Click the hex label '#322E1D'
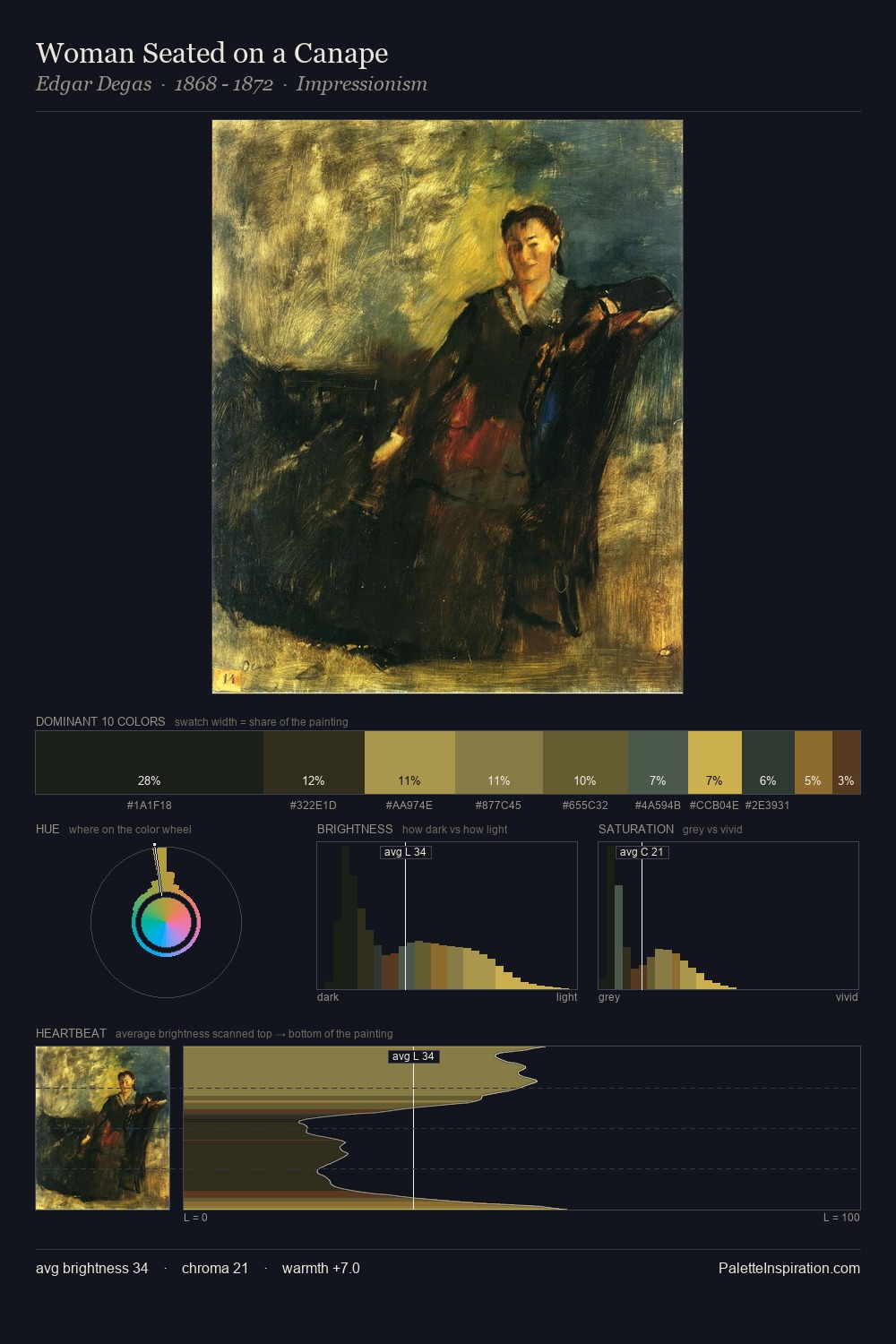 (314, 806)
